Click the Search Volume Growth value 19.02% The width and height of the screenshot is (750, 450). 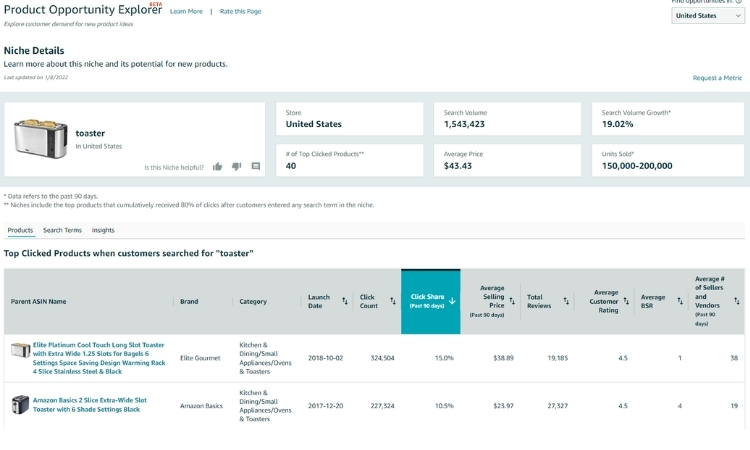pyautogui.click(x=618, y=124)
